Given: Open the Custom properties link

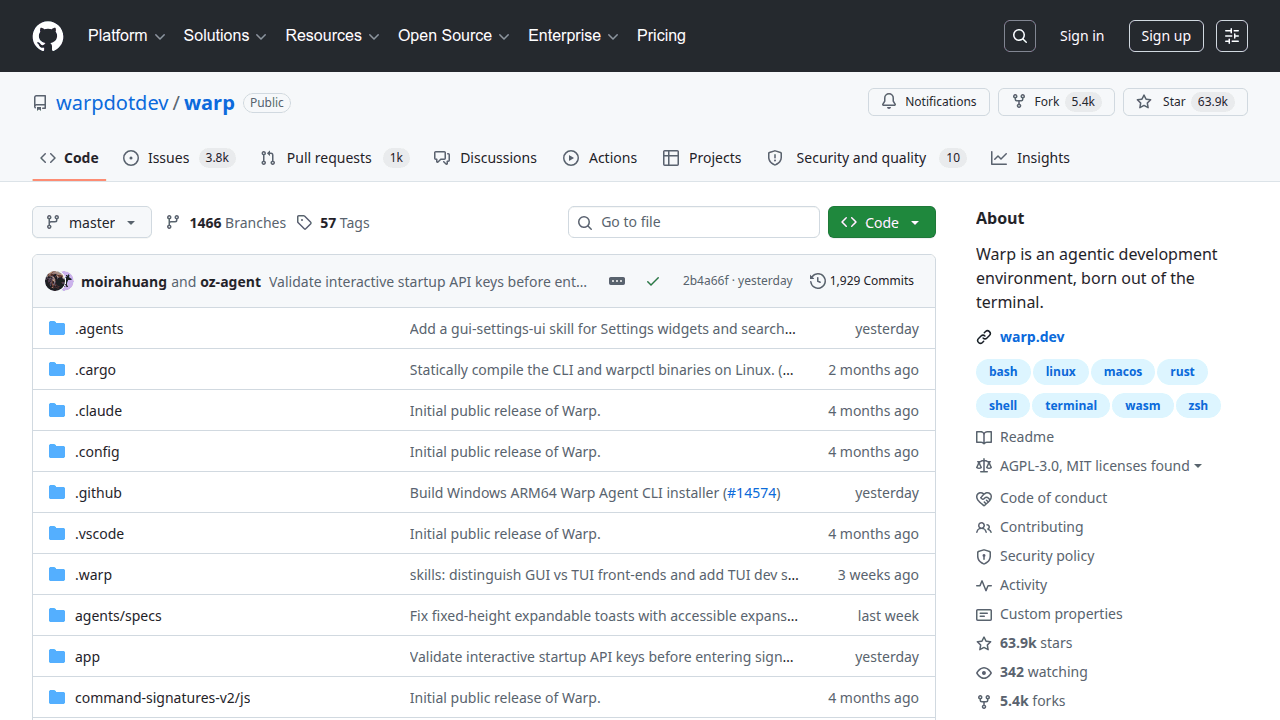Looking at the screenshot, I should click(x=1061, y=614).
